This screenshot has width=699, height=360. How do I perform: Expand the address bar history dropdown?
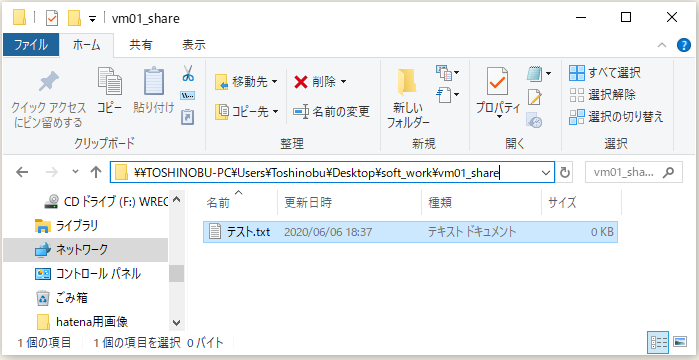pyautogui.click(x=546, y=172)
